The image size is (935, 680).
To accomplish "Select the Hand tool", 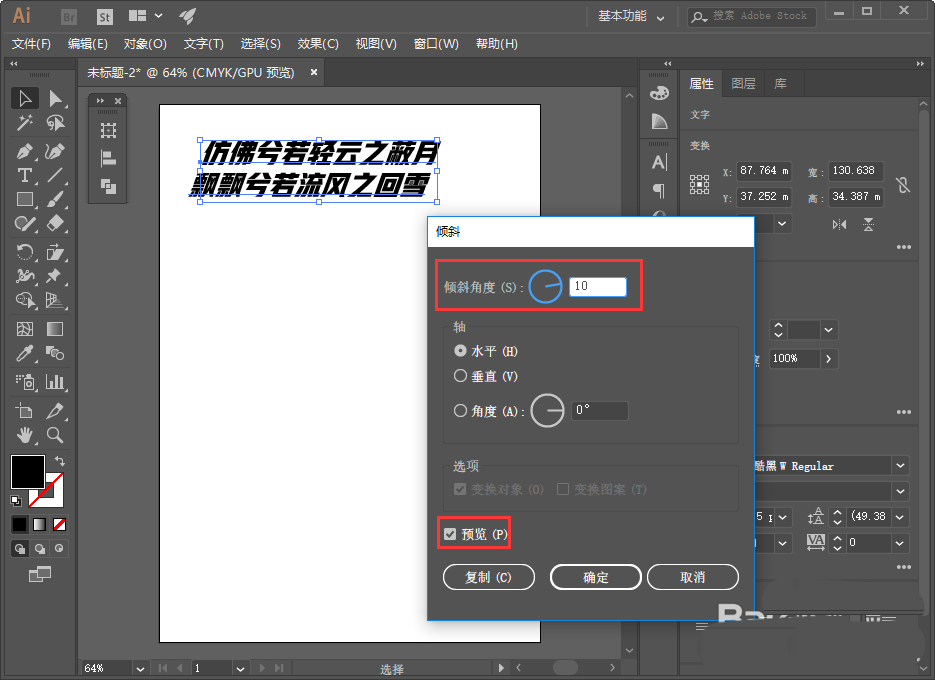I will [x=24, y=435].
